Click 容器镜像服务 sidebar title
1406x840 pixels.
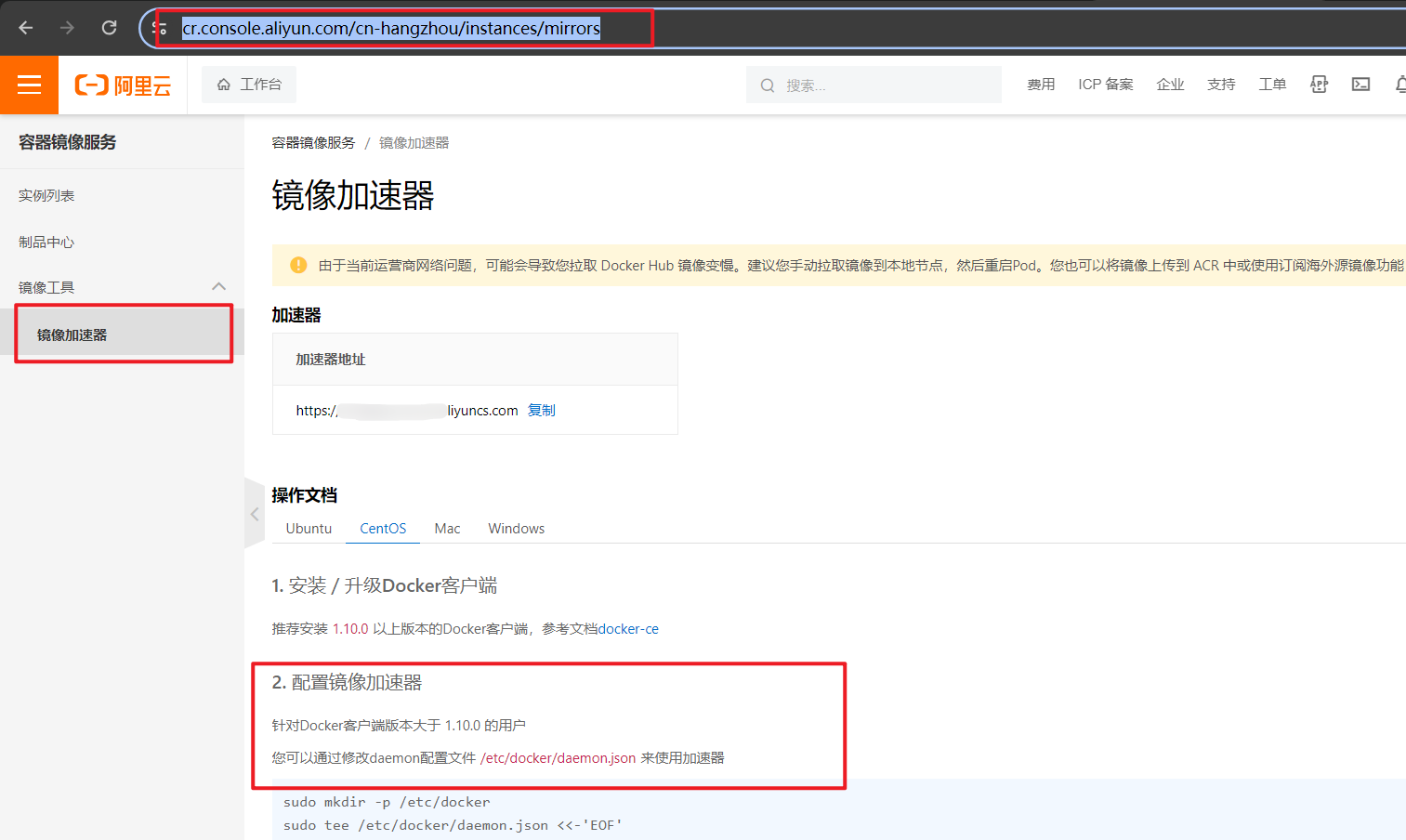click(67, 142)
